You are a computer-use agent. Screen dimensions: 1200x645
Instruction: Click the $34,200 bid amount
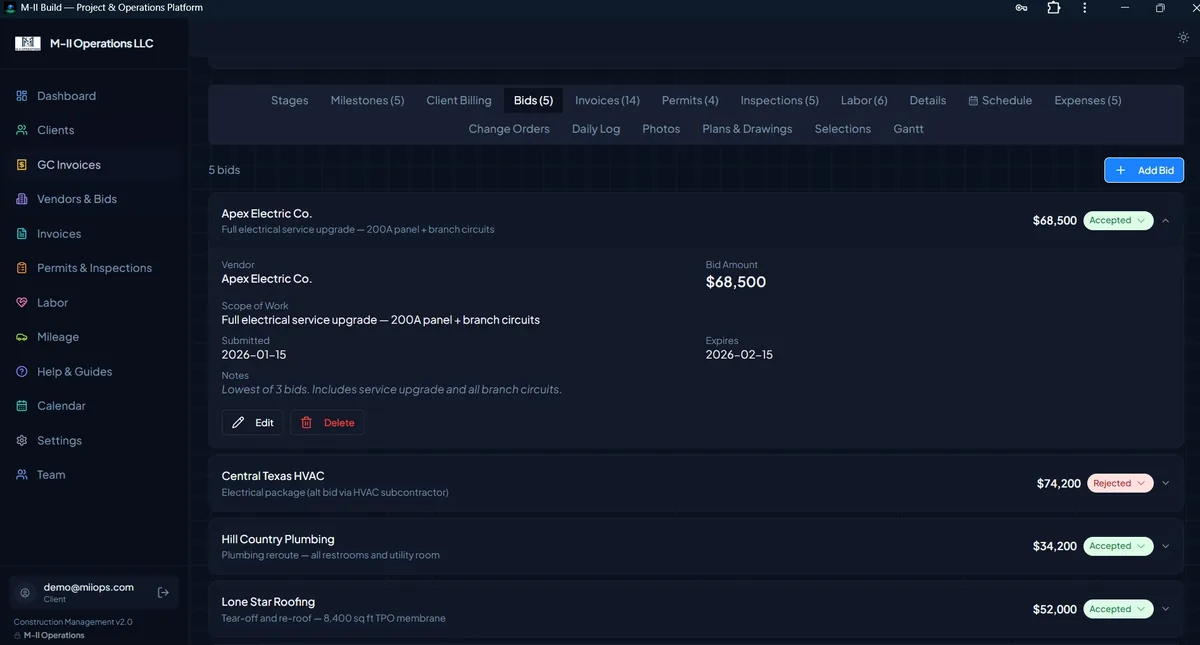pos(1055,546)
